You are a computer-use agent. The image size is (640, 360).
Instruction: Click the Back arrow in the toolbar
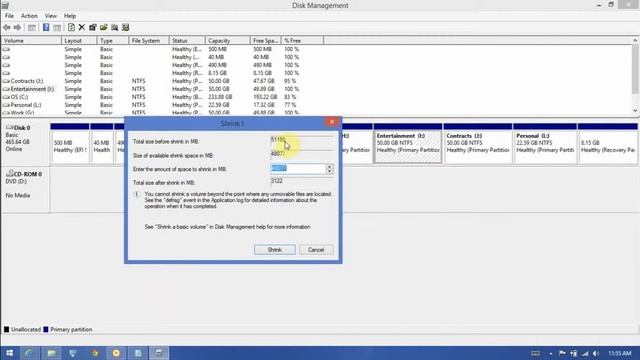click(7, 27)
